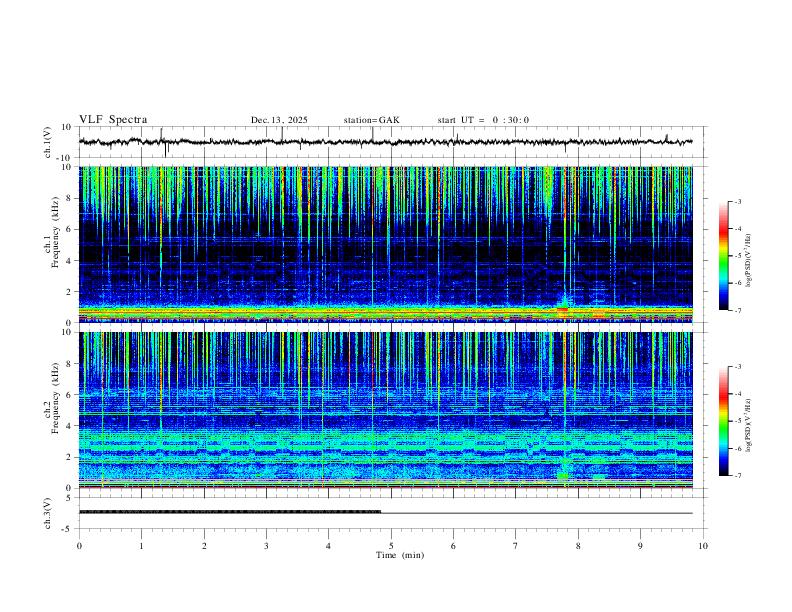Click time axis tick label '5'

(x=391, y=546)
